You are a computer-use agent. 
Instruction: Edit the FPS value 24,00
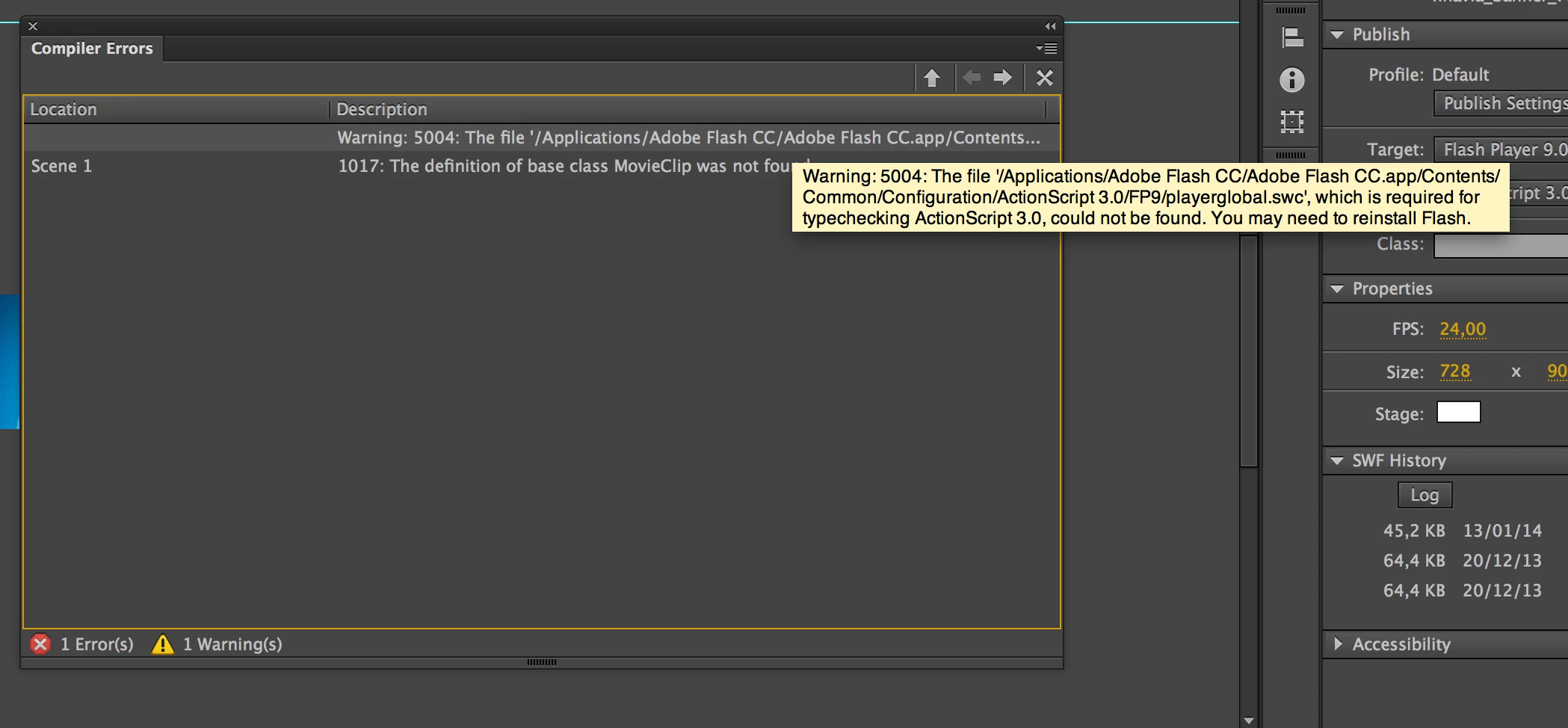click(x=1463, y=329)
